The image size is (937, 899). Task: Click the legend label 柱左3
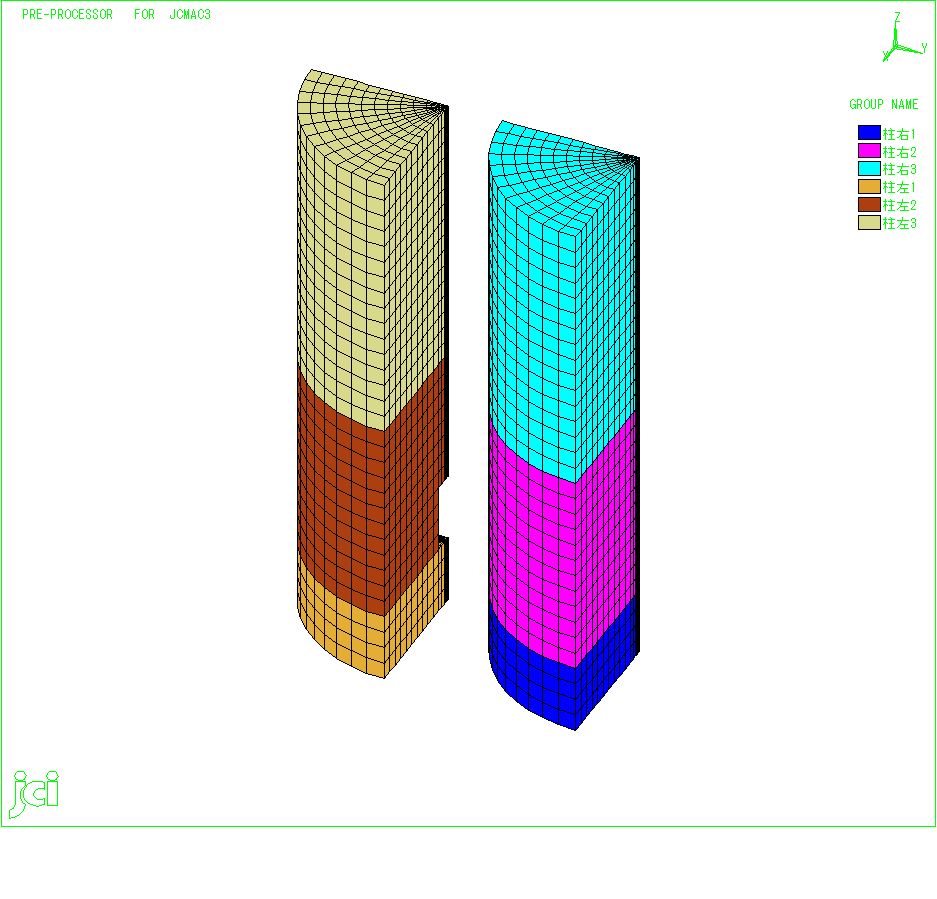(899, 223)
